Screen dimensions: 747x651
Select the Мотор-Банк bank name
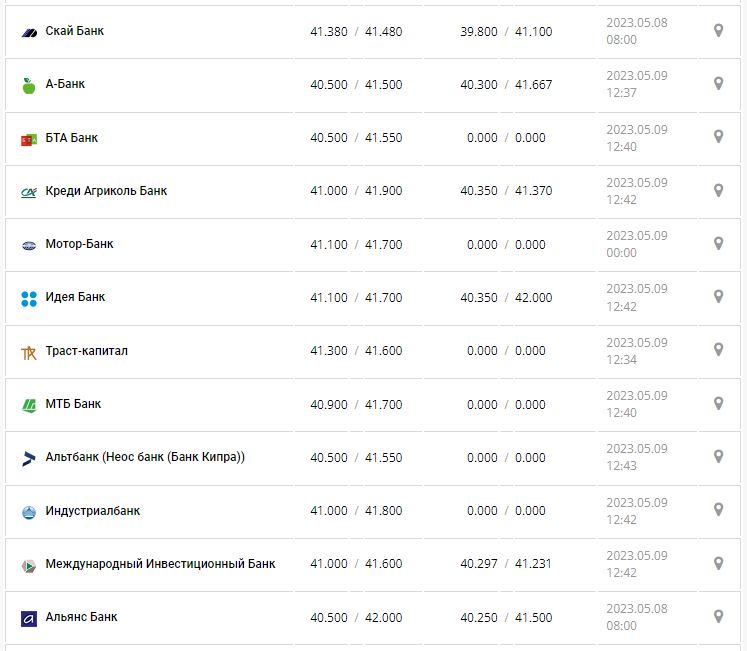[79, 244]
